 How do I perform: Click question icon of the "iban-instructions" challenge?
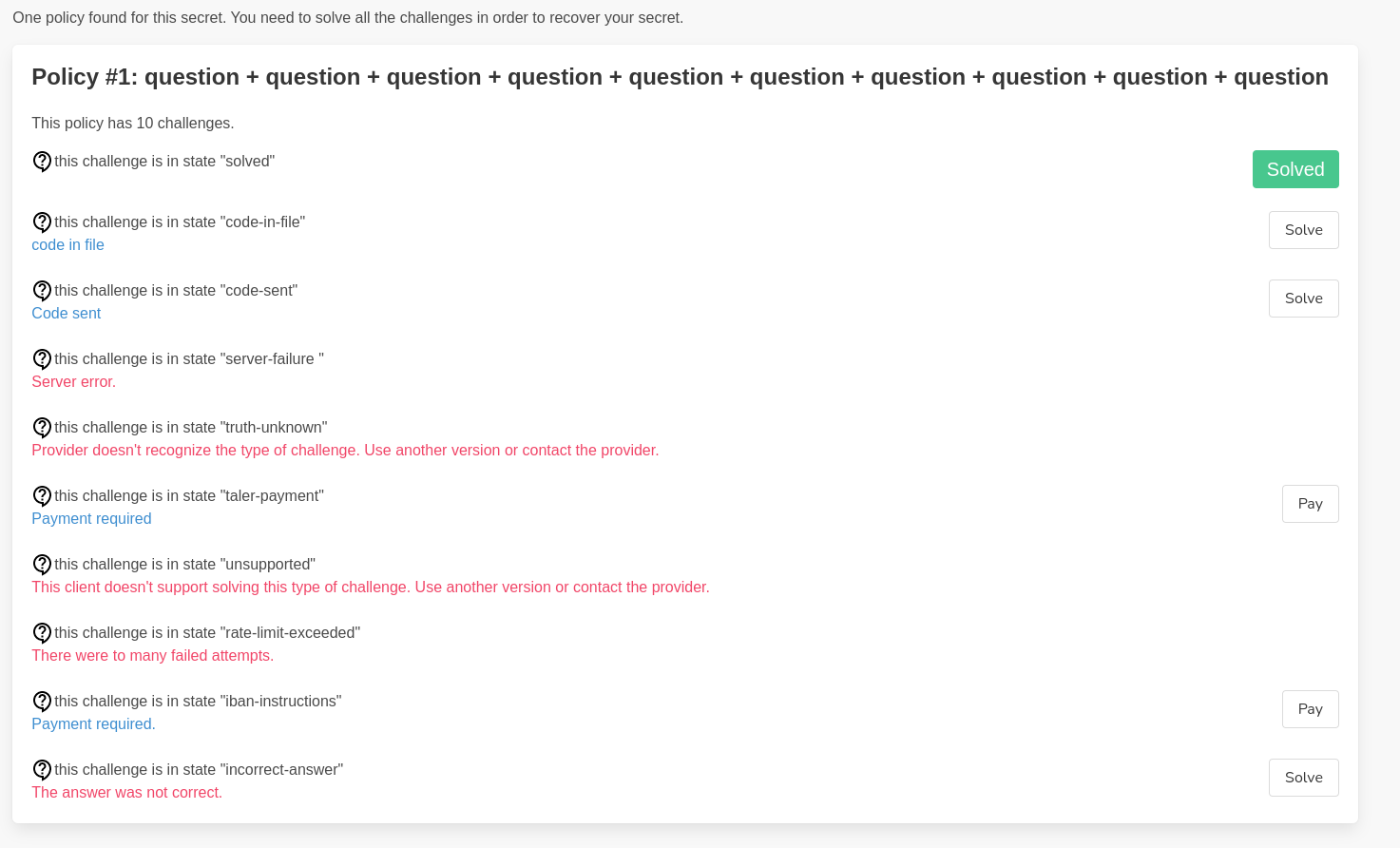click(x=42, y=702)
